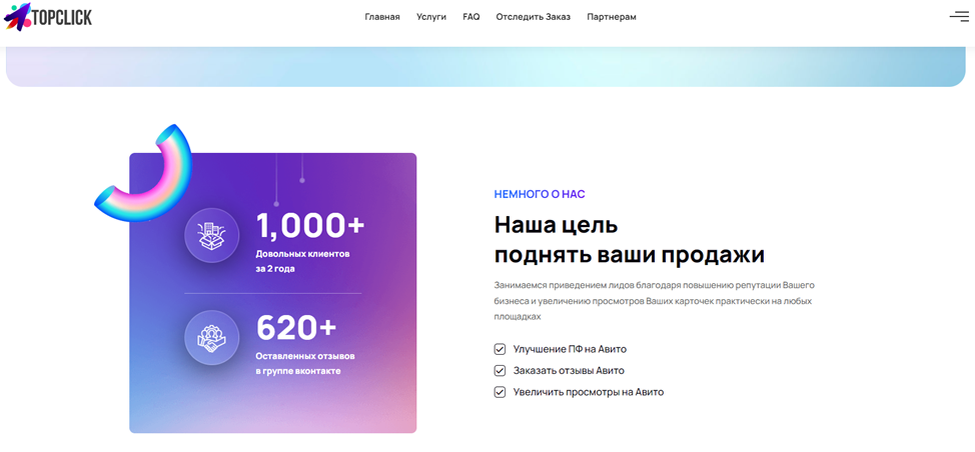Open the FAQ menu item
Screen dimensions: 975x452
click(x=471, y=17)
